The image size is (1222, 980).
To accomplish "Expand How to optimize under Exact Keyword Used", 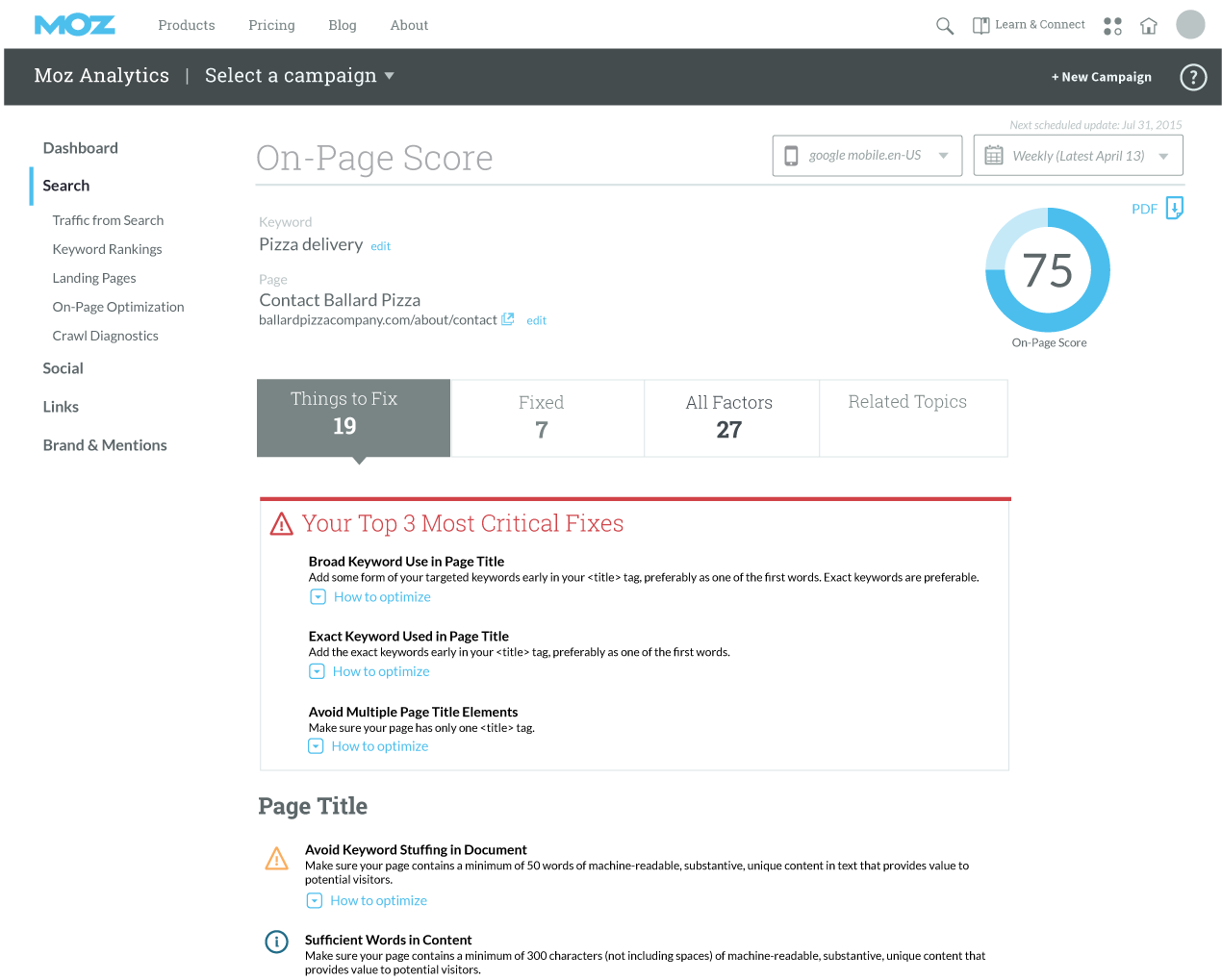I will pyautogui.click(x=369, y=671).
